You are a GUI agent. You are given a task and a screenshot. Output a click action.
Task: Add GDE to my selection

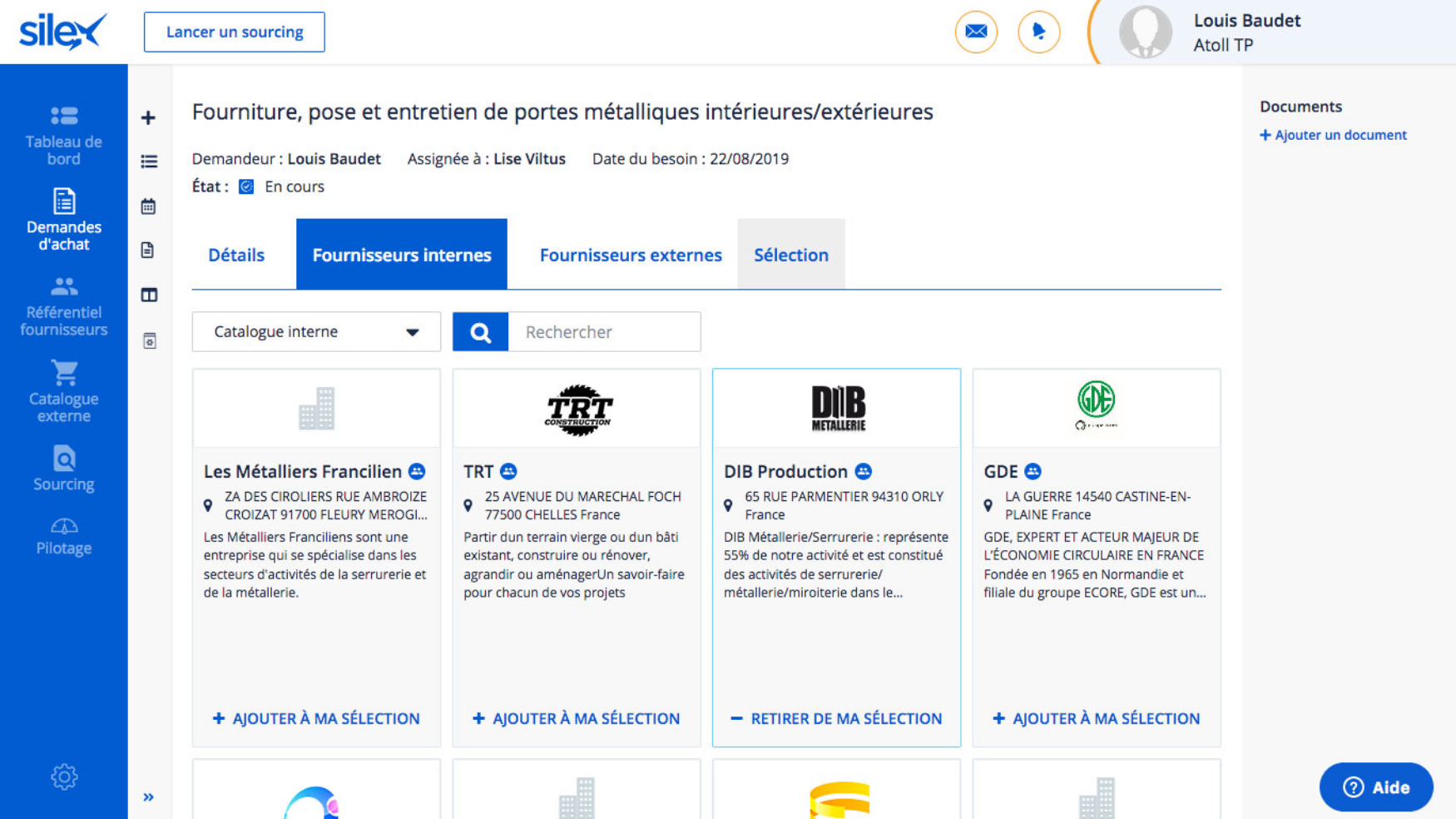(x=1096, y=718)
